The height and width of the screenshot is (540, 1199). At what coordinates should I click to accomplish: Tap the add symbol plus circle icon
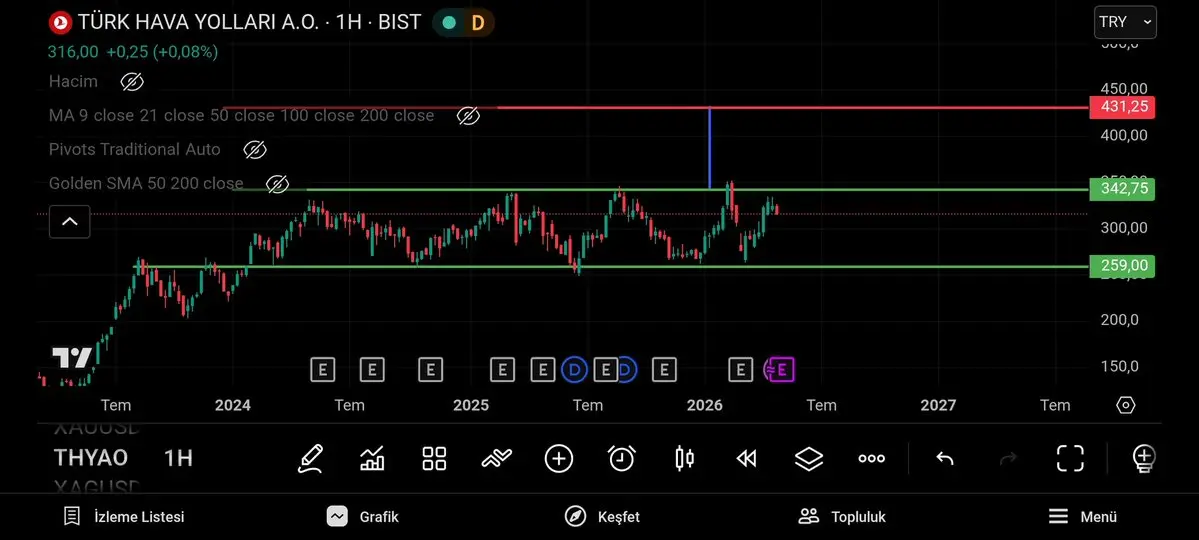pos(559,459)
